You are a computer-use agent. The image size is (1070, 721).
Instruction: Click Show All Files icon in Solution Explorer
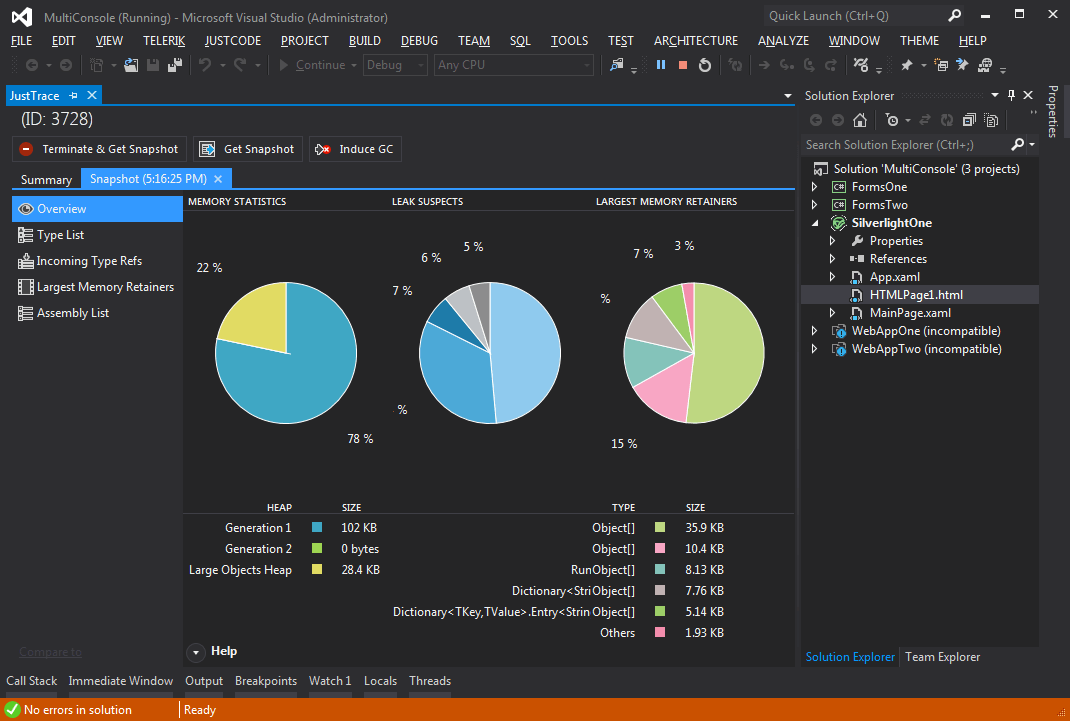[992, 120]
